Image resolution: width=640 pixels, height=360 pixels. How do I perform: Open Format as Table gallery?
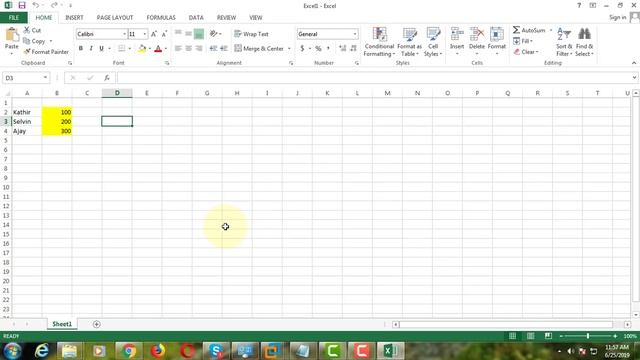point(409,42)
